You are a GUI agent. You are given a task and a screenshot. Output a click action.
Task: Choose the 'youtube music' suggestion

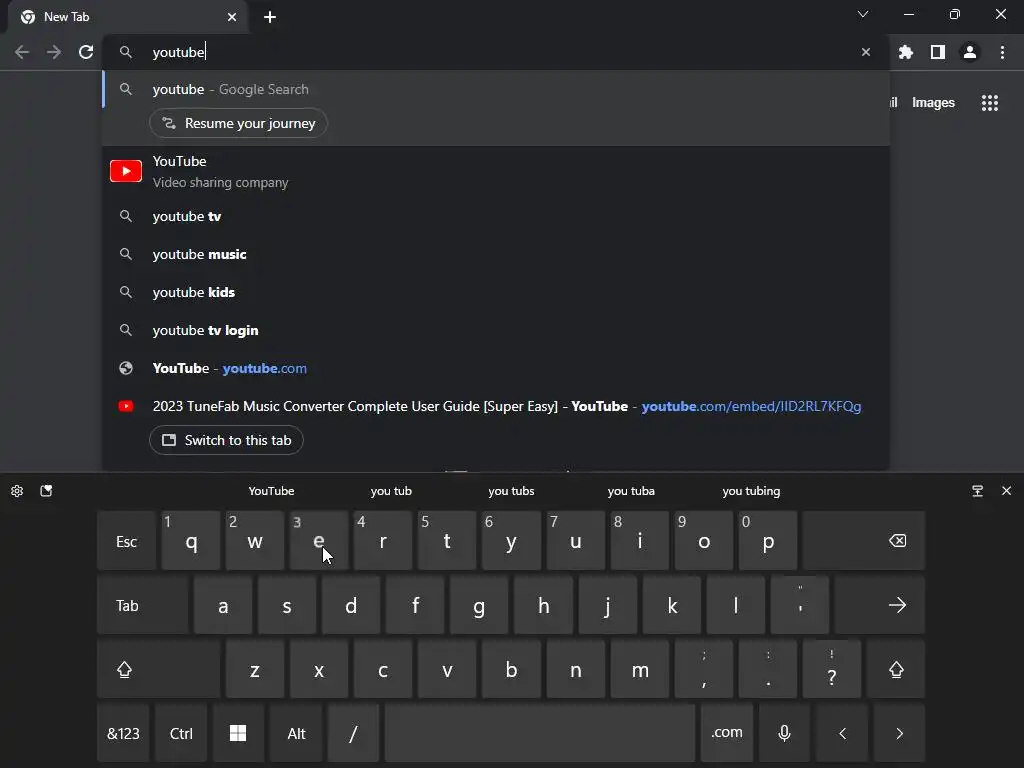click(x=496, y=254)
